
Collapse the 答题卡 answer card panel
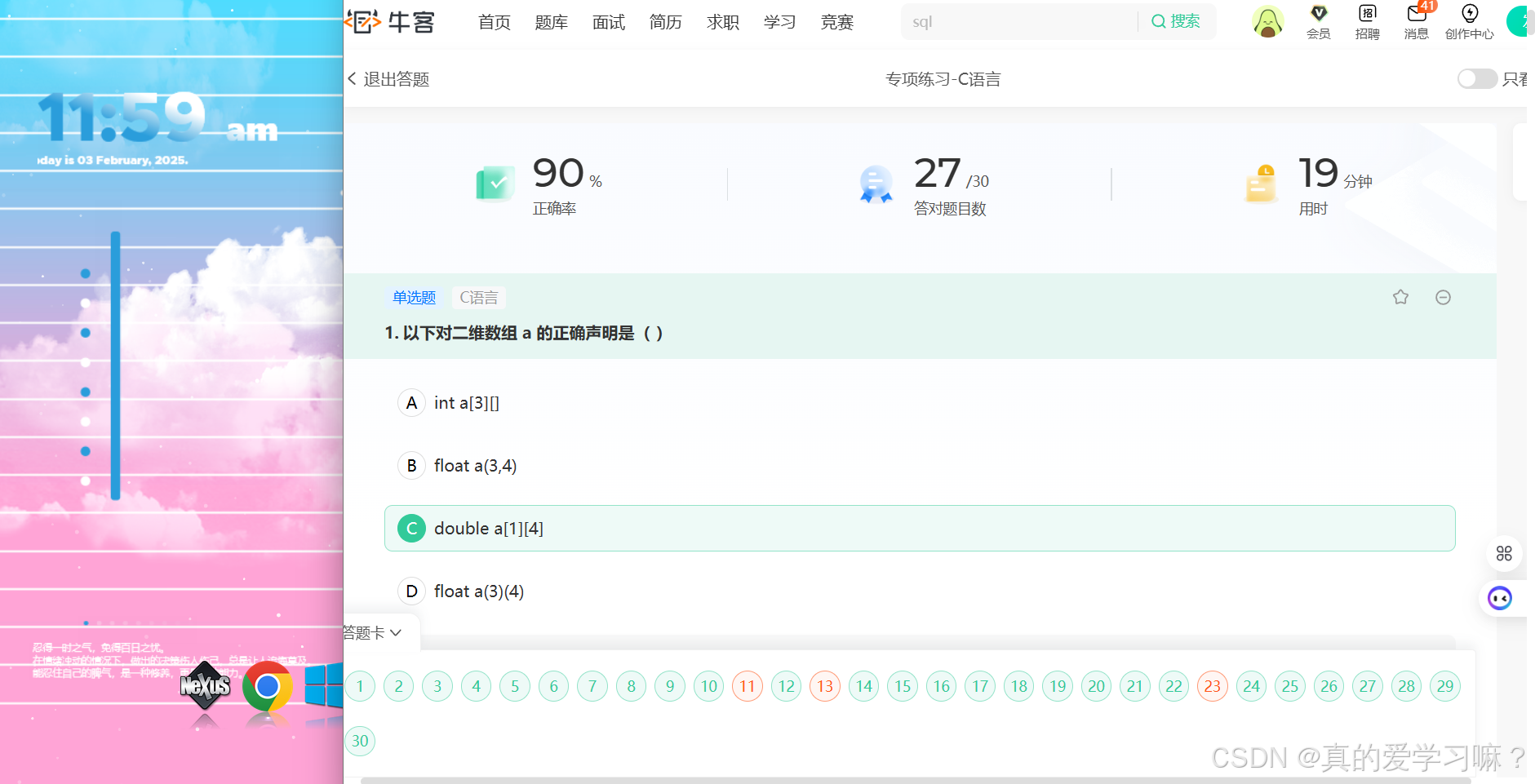point(372,632)
